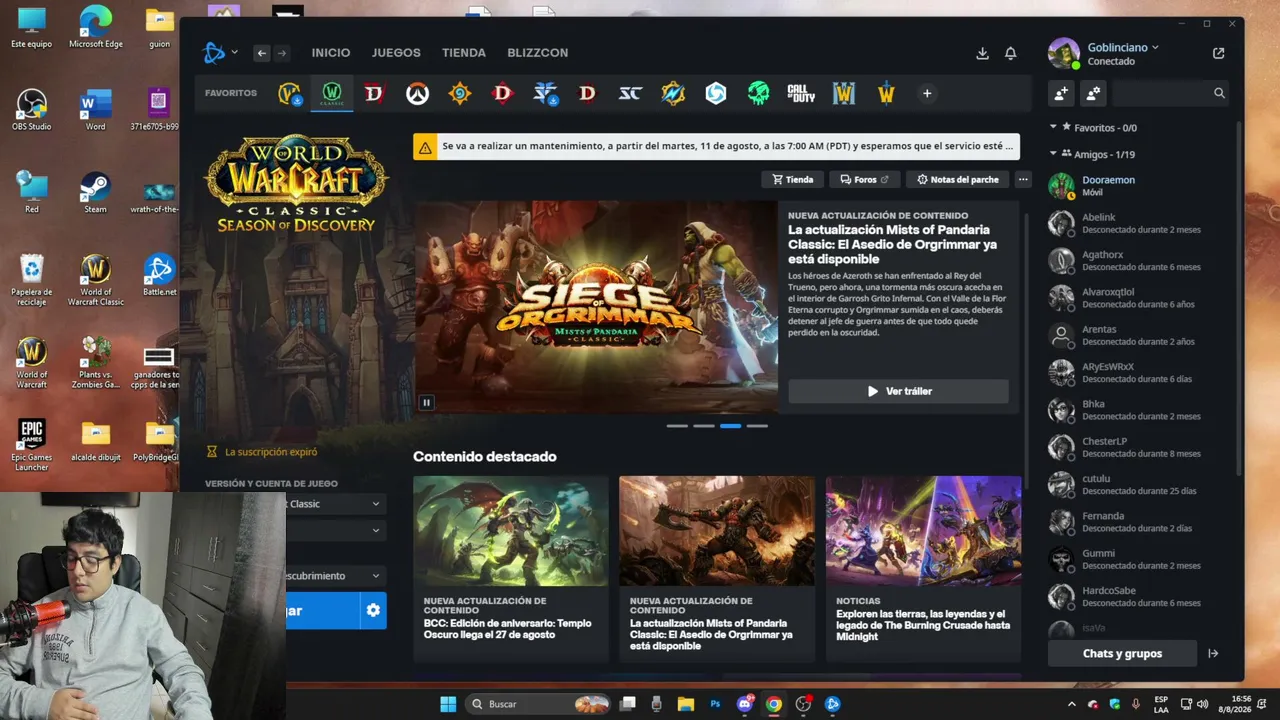Open Photoshop from the taskbar
This screenshot has height=720, width=1280.
716,704
